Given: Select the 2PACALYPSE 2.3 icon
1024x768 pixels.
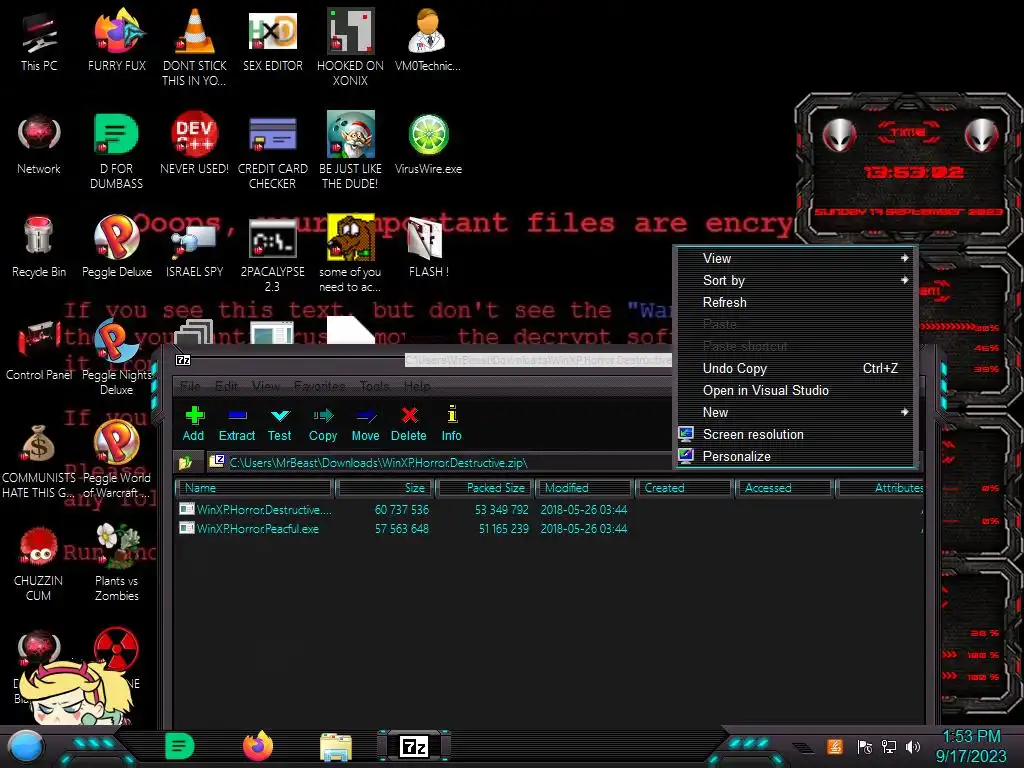Looking at the screenshot, I should tap(272, 255).
